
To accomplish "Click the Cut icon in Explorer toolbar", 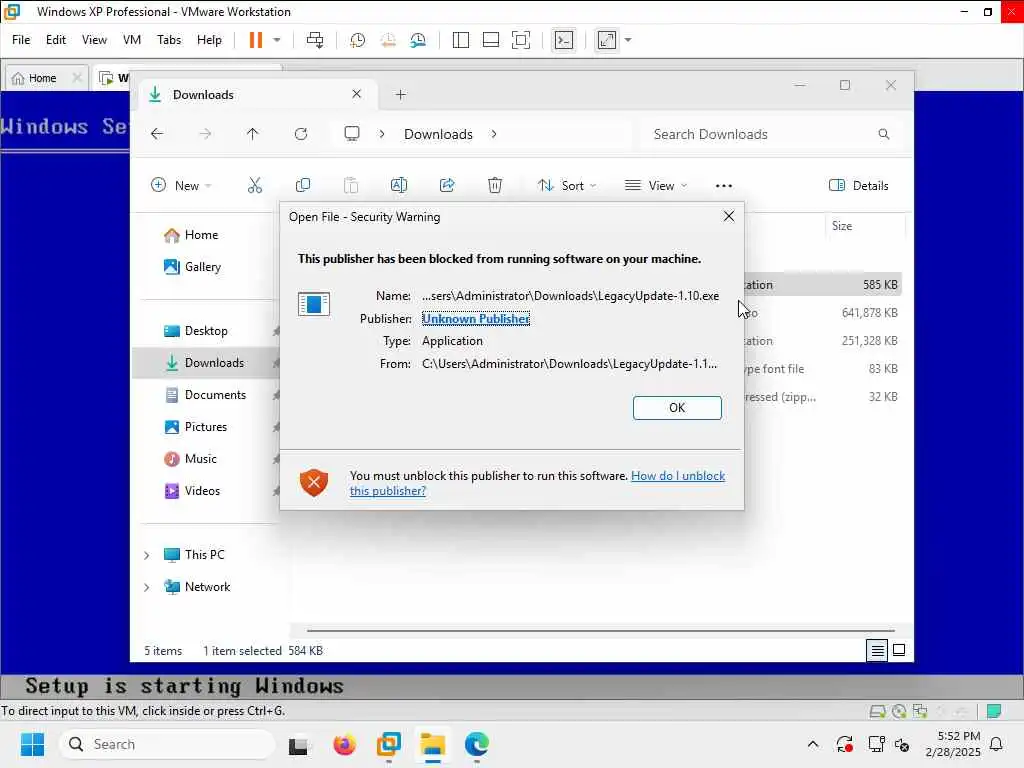I will (255, 185).
